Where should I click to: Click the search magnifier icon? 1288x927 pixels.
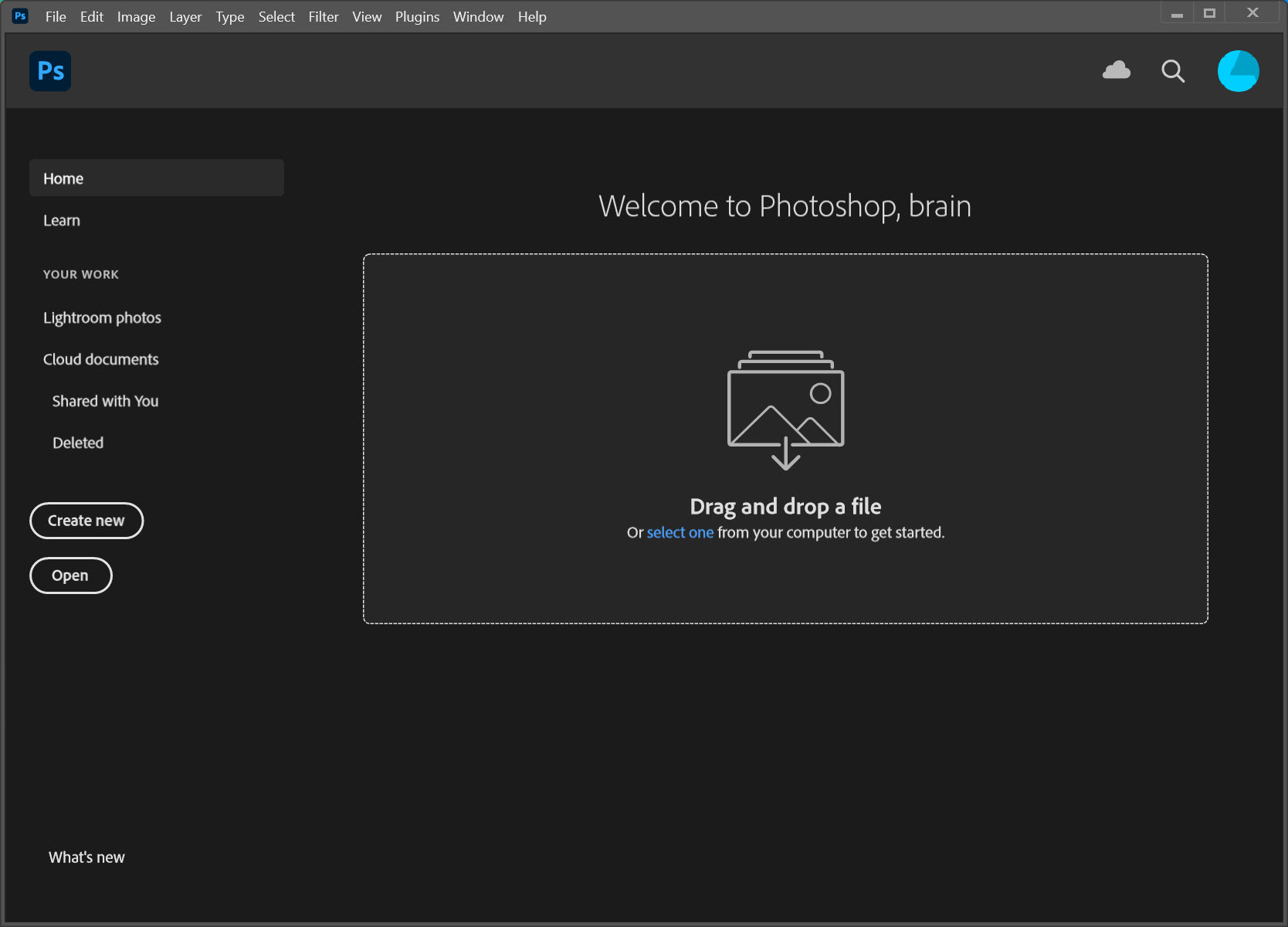[x=1173, y=71]
